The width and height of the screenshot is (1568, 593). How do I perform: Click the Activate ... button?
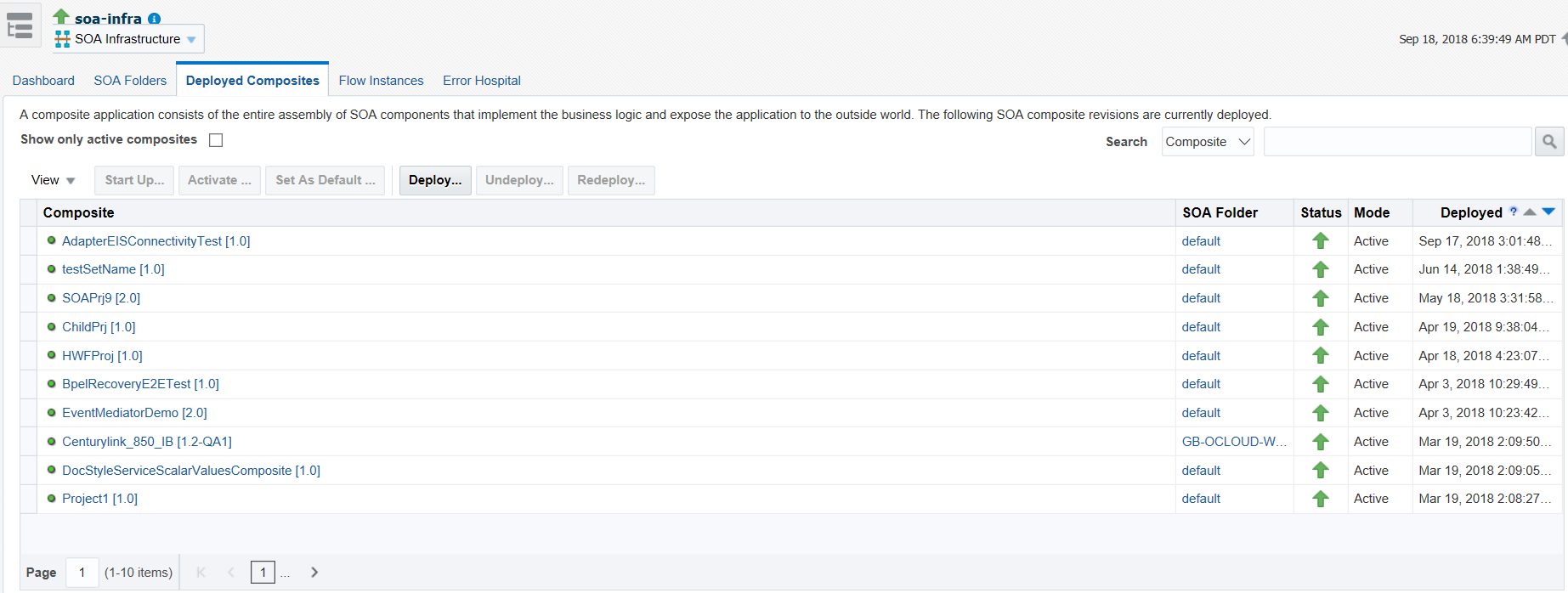pos(219,180)
